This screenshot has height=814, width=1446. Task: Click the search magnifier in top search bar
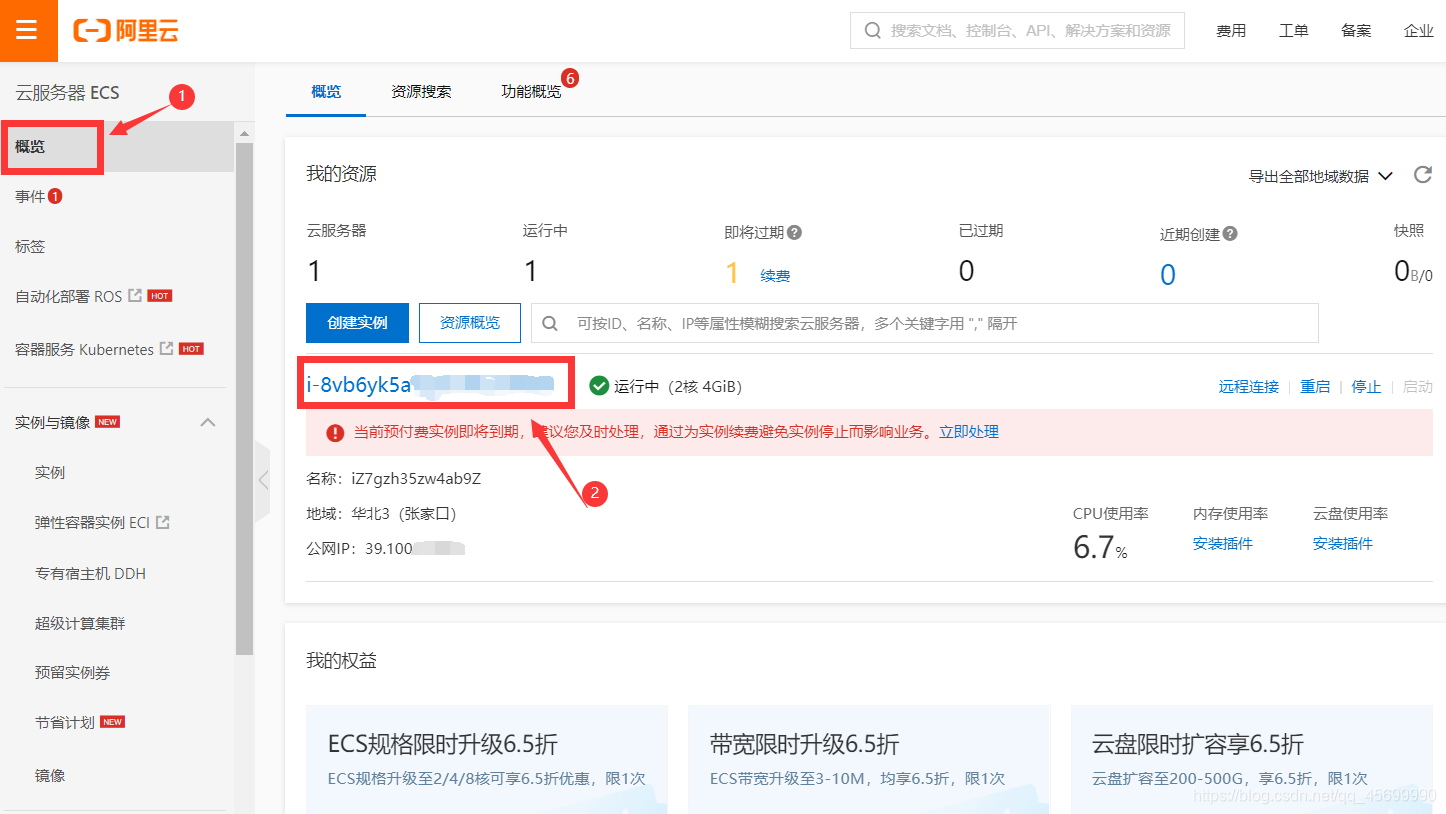click(x=872, y=31)
